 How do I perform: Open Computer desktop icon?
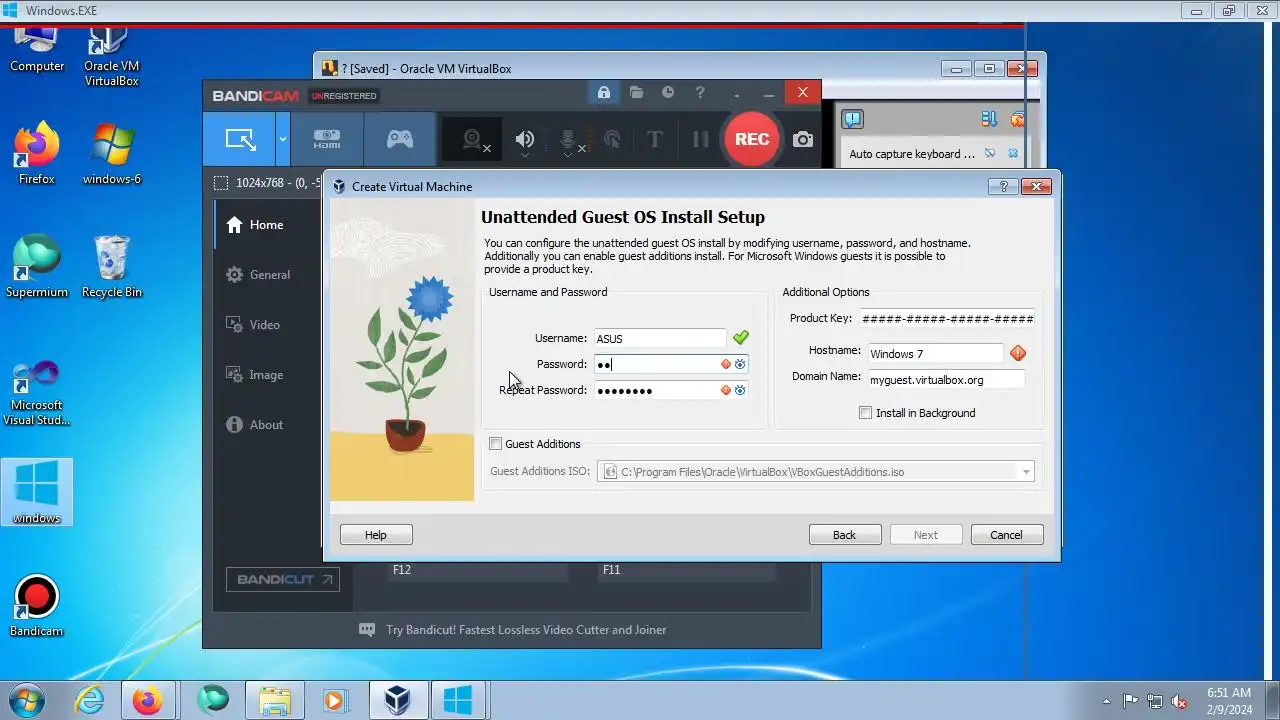(37, 50)
